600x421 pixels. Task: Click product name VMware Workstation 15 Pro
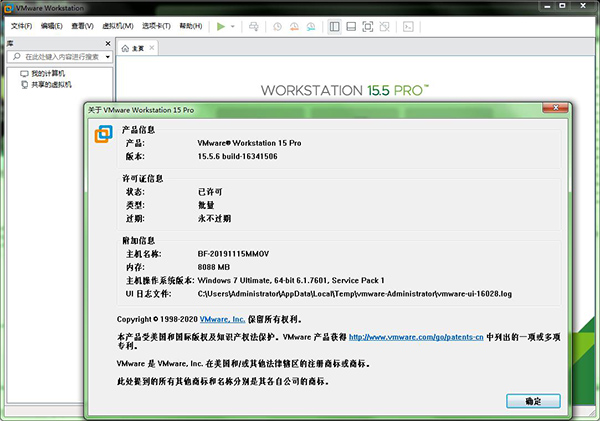click(x=249, y=143)
